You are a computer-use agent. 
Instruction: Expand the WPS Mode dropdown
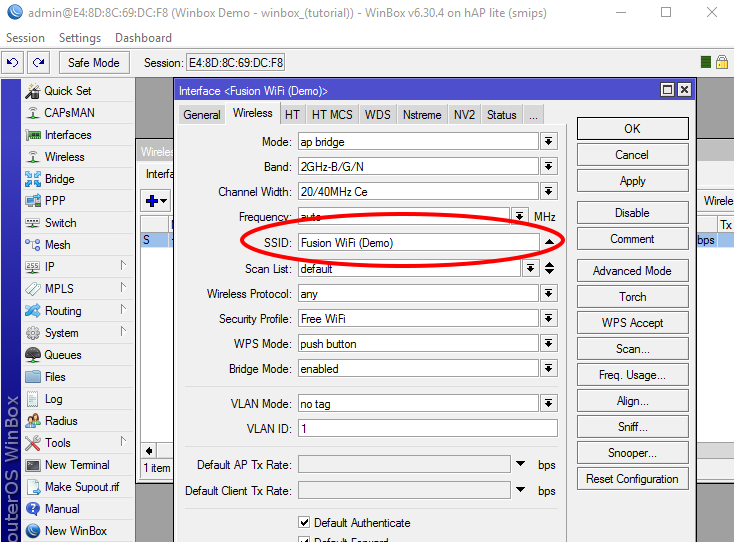[549, 344]
